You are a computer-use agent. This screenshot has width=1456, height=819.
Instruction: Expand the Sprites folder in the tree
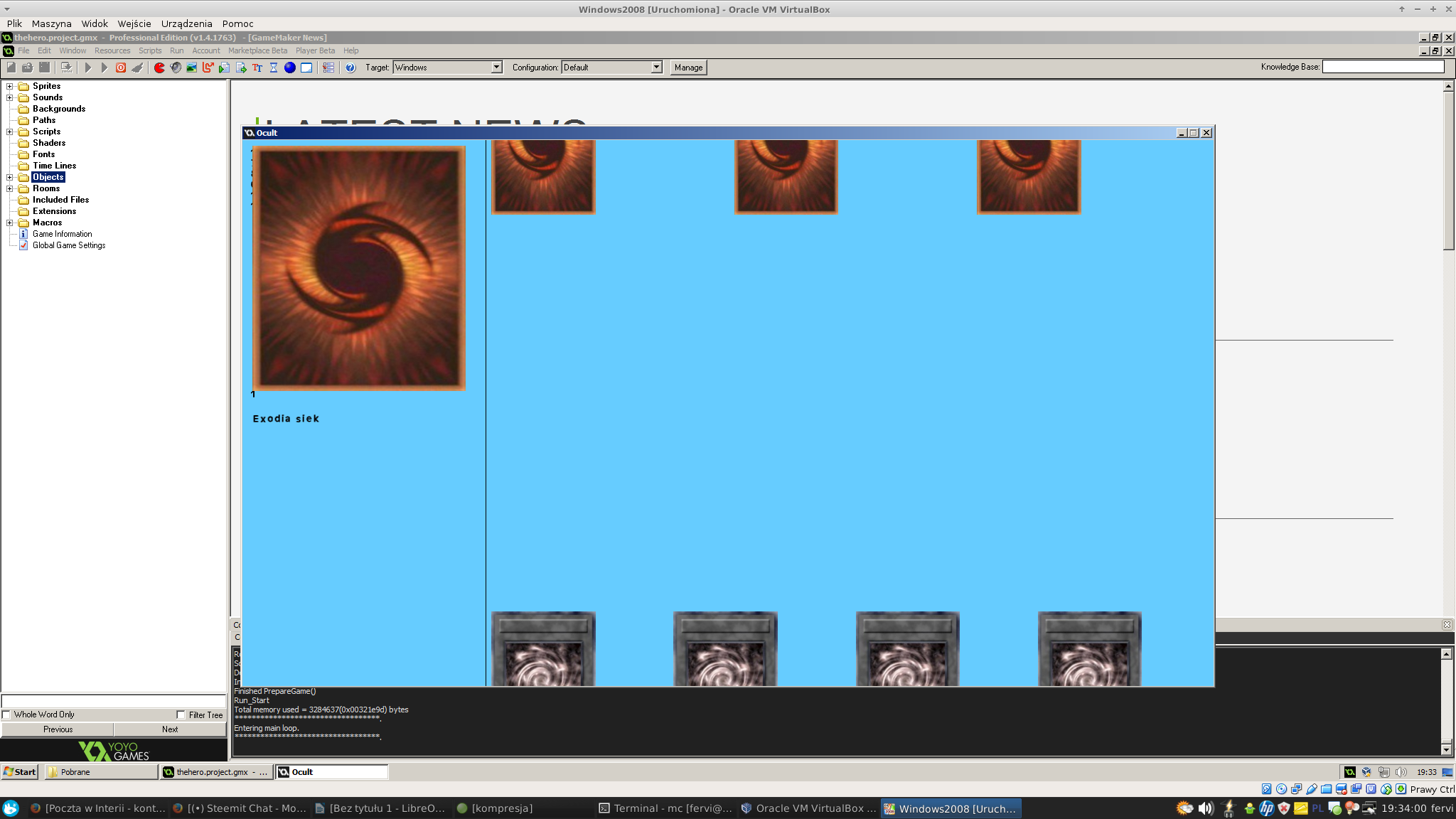[10, 86]
